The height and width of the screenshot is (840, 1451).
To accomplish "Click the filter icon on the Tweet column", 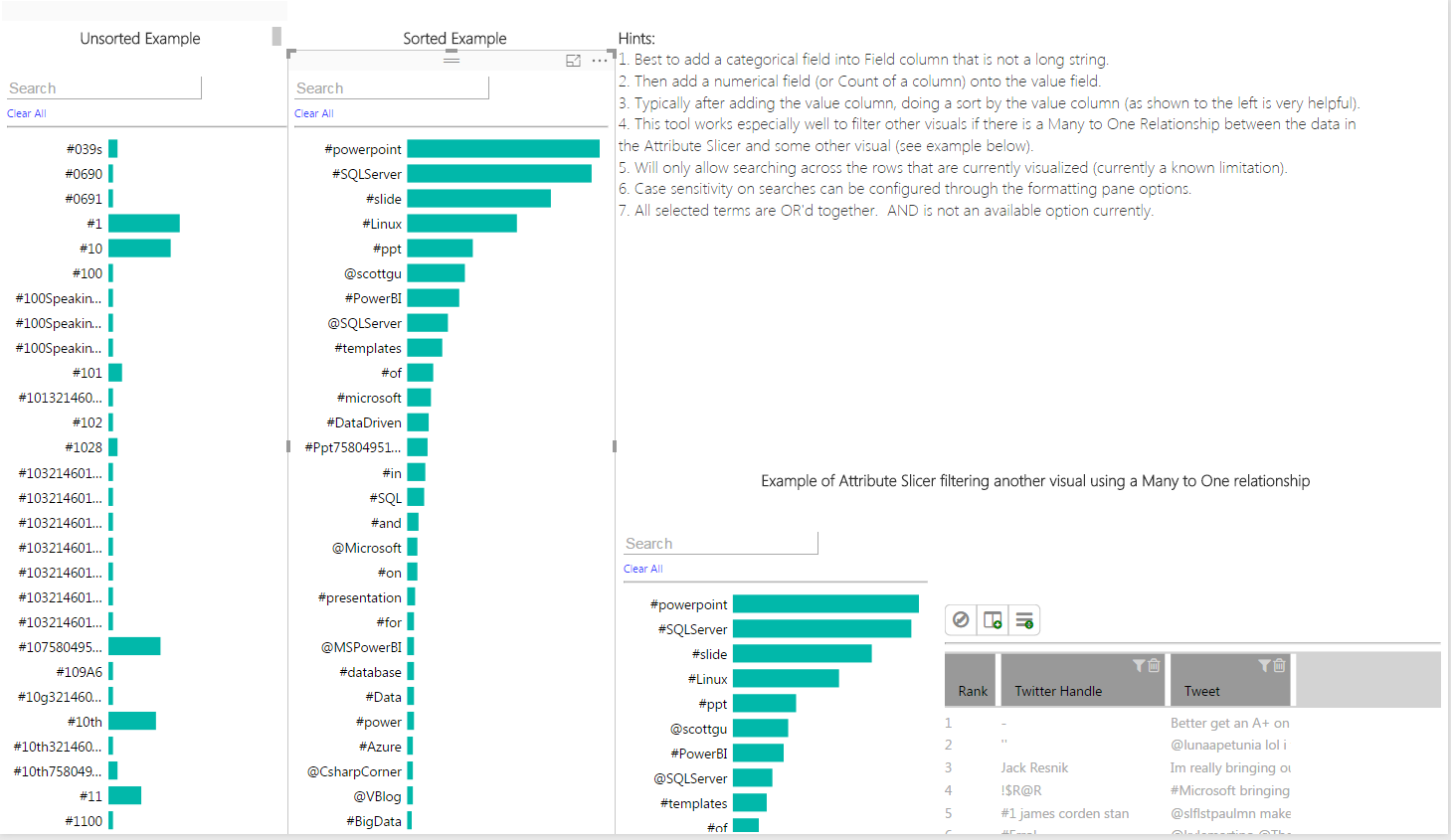I will click(1264, 665).
